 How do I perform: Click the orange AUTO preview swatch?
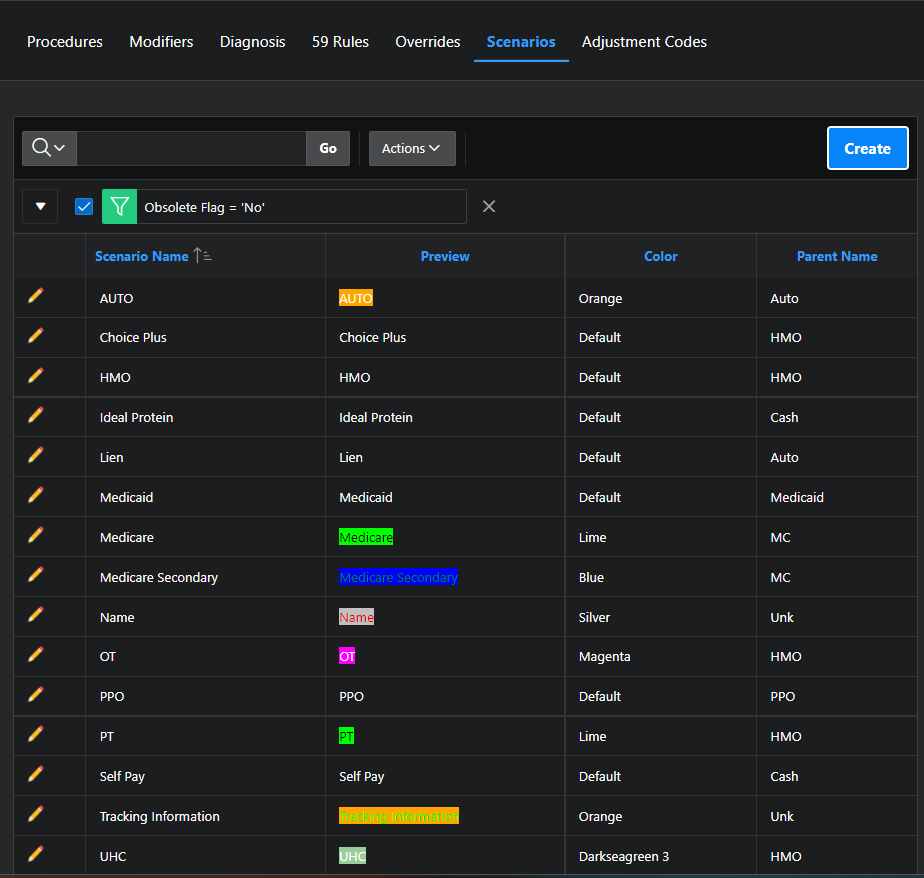point(355,298)
